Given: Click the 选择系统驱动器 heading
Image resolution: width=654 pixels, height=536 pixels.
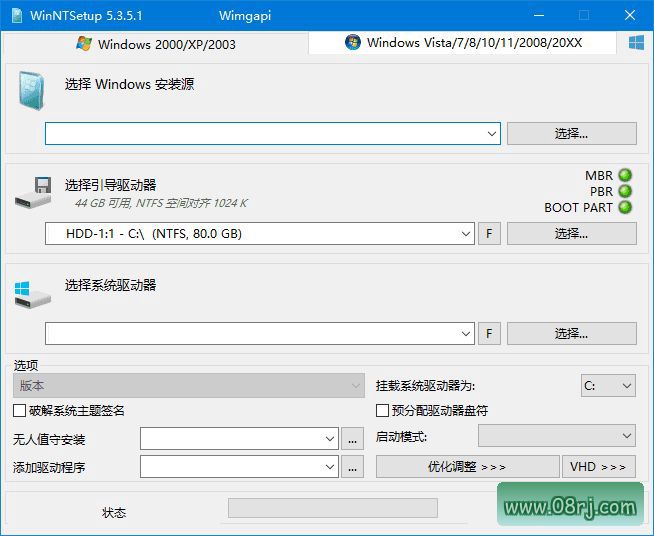Looking at the screenshot, I should pos(111,285).
